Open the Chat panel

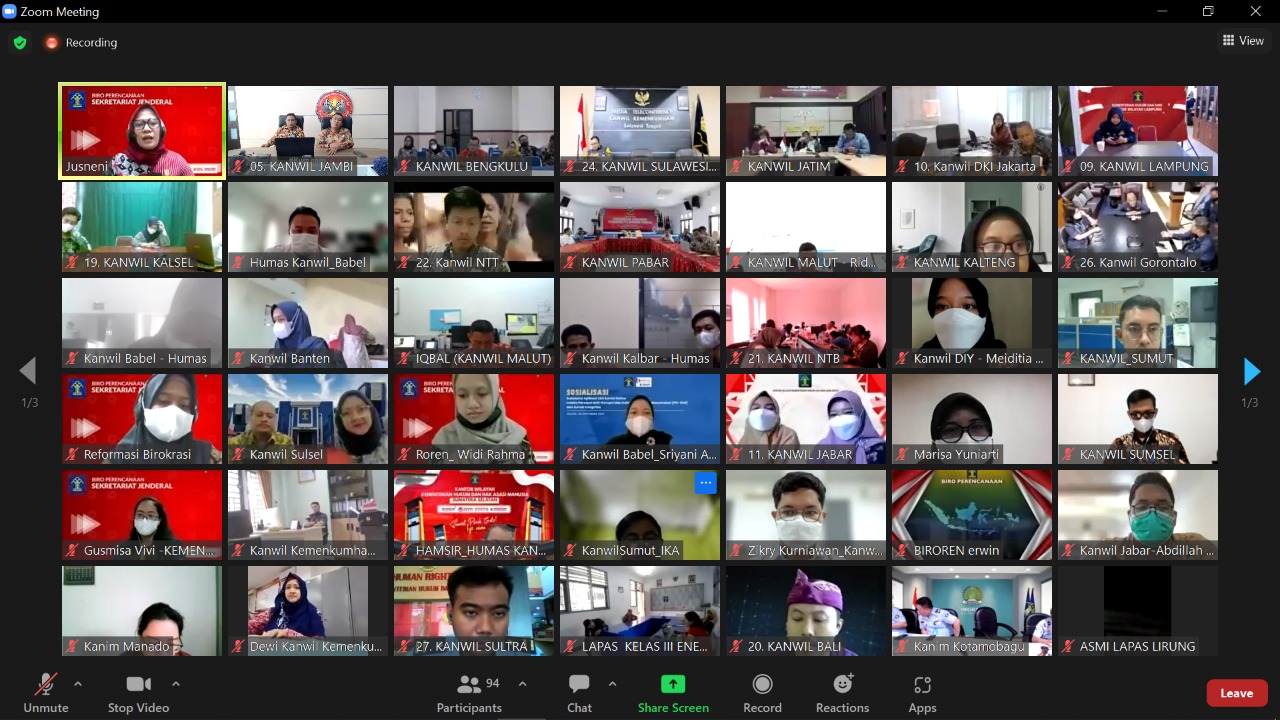tap(579, 693)
